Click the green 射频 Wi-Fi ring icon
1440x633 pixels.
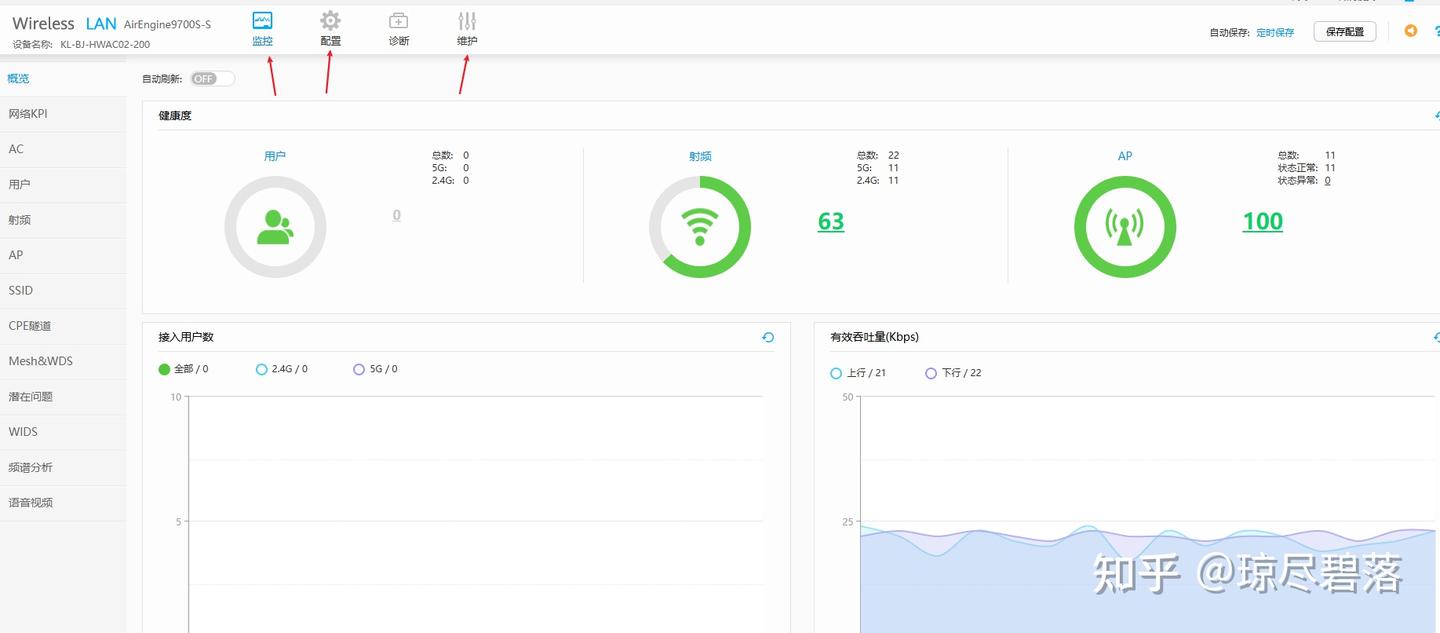pyautogui.click(x=700, y=227)
